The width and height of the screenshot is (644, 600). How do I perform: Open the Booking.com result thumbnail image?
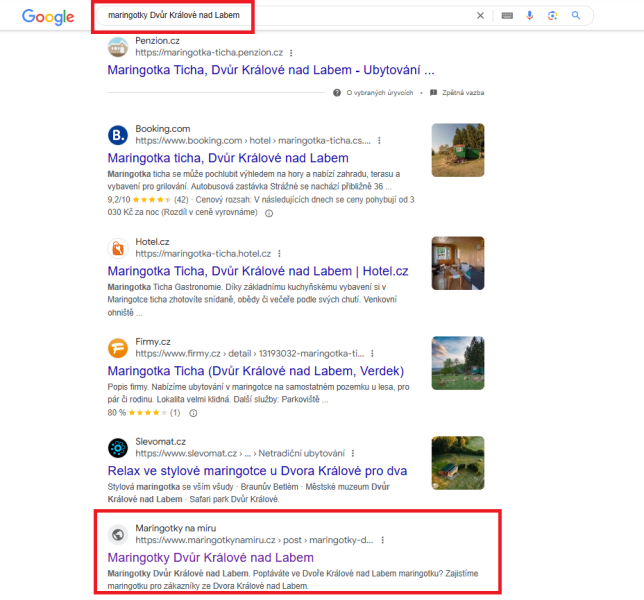click(458, 150)
